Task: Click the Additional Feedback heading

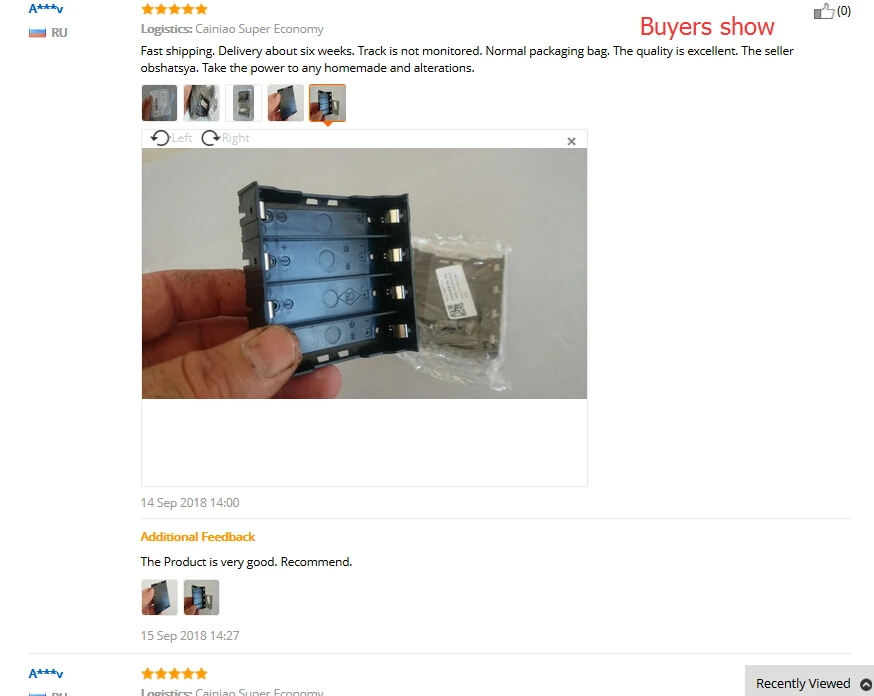Action: [x=197, y=537]
